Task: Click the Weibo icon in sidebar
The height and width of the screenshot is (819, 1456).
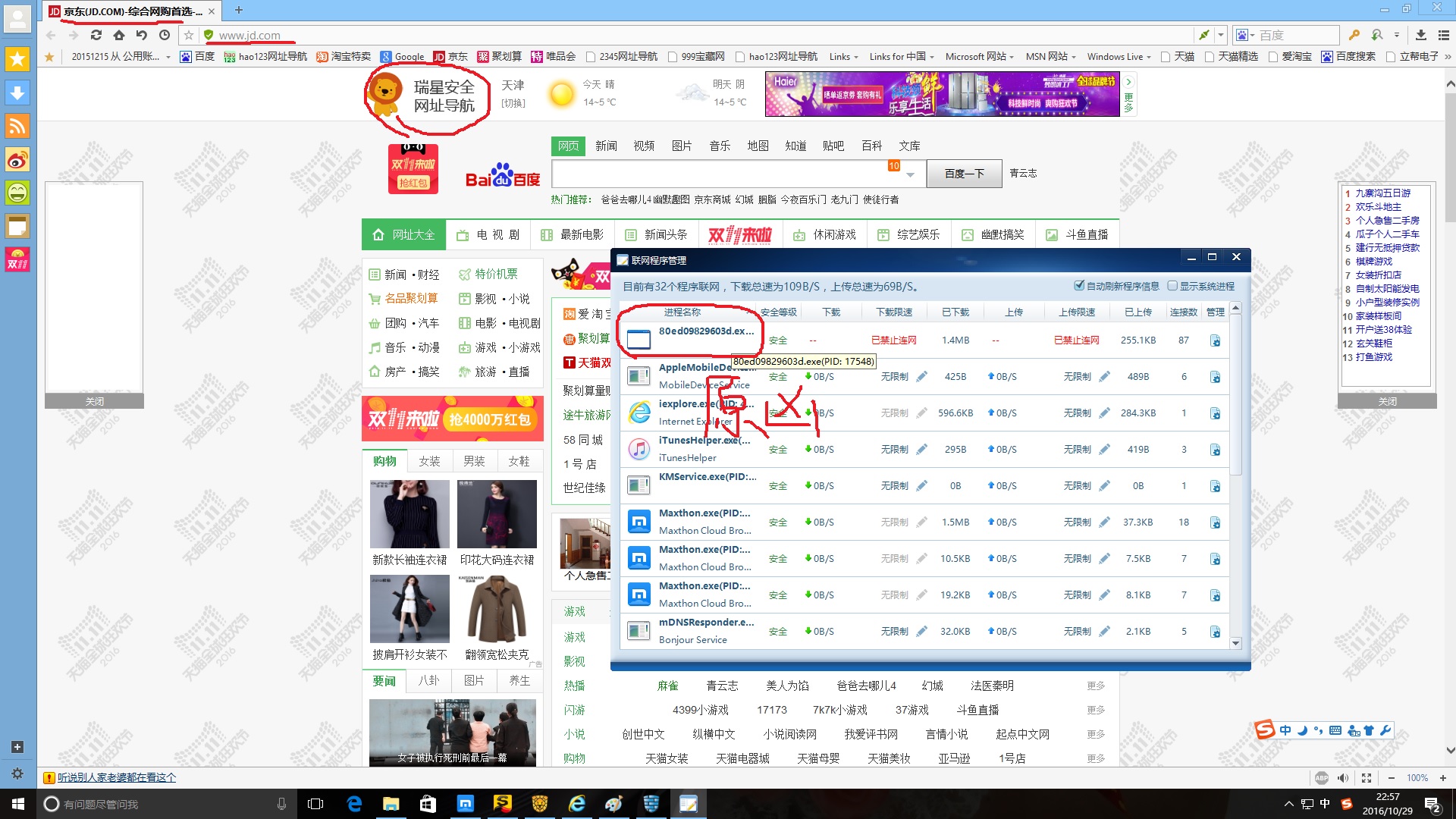Action: pyautogui.click(x=17, y=159)
